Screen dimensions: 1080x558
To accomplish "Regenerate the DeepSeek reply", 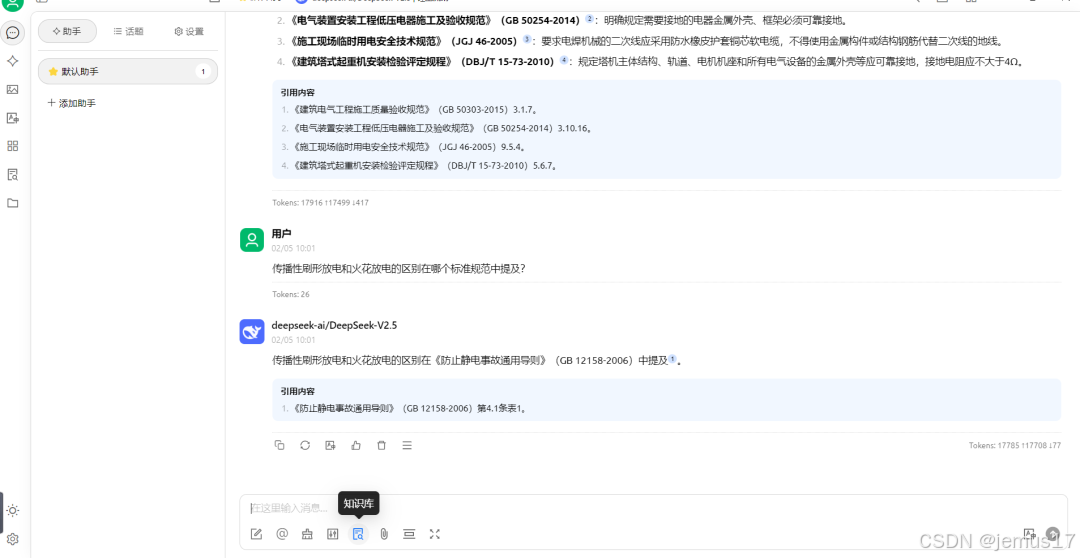I will (305, 446).
